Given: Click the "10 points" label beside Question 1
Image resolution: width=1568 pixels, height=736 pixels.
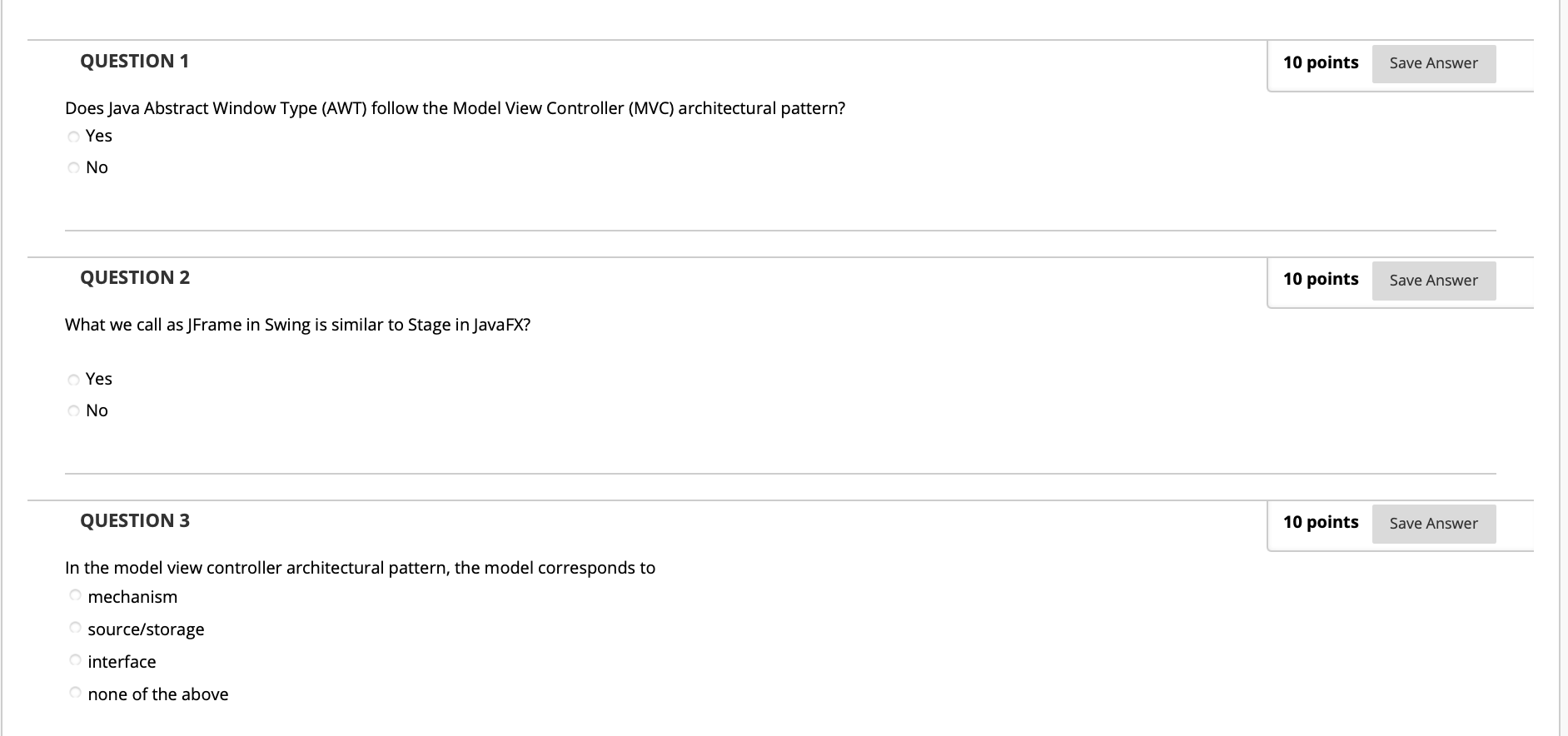Looking at the screenshot, I should (x=1321, y=62).
